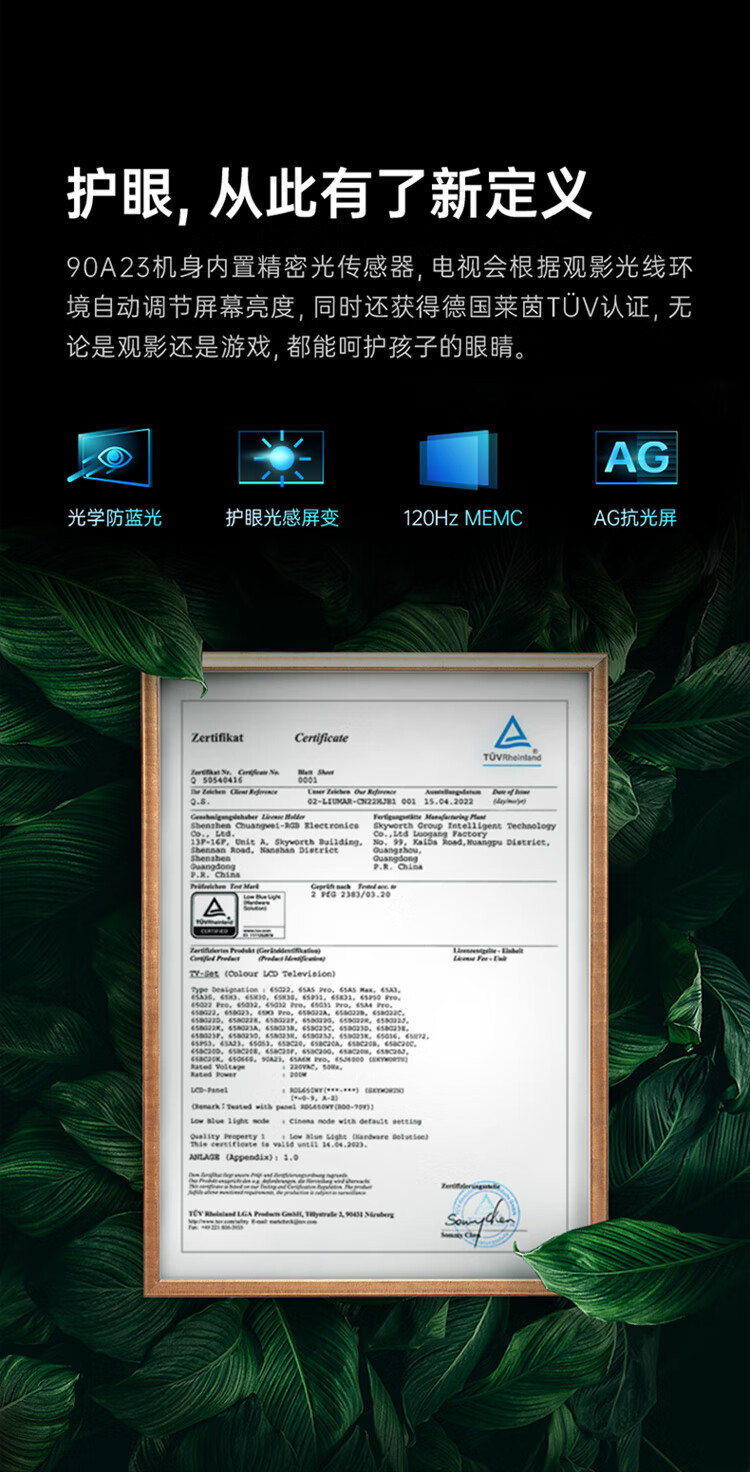Viewport: 750px width, 1472px height.
Task: Click the line 论是观影还是游戏
Action: point(296,348)
